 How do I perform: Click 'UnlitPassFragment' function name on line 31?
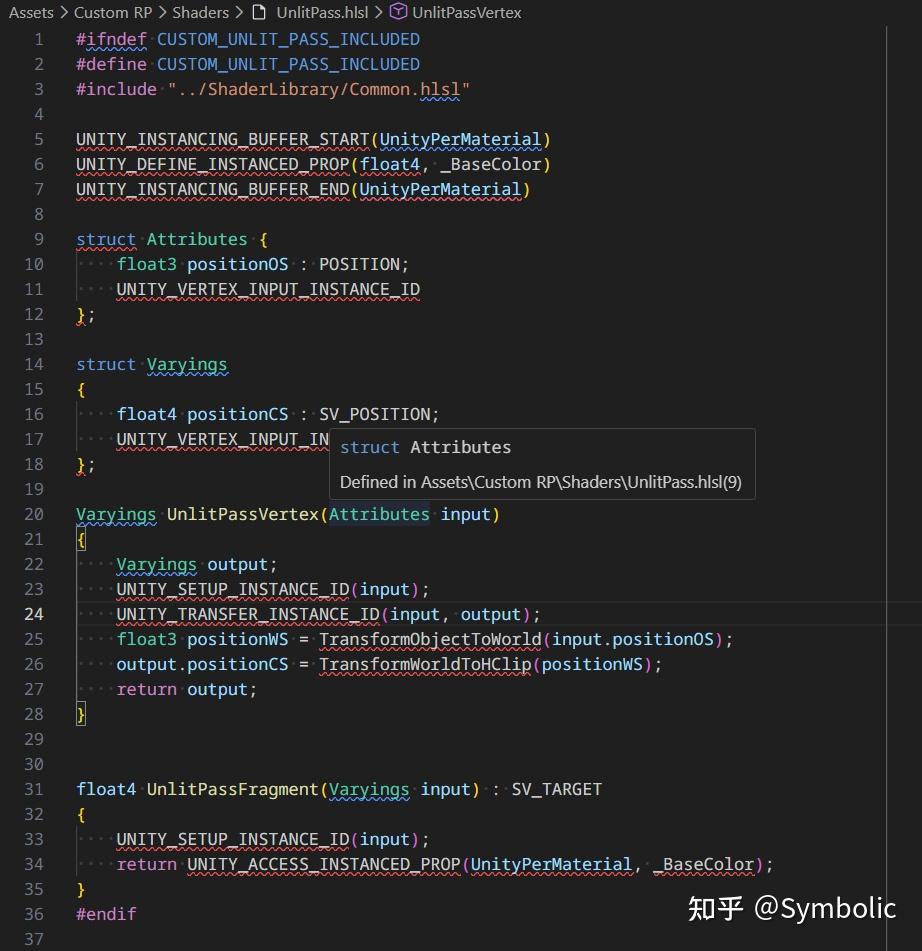click(232, 789)
